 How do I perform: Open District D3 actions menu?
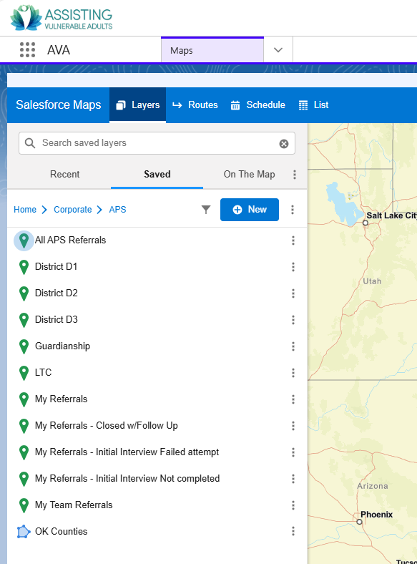coord(293,320)
